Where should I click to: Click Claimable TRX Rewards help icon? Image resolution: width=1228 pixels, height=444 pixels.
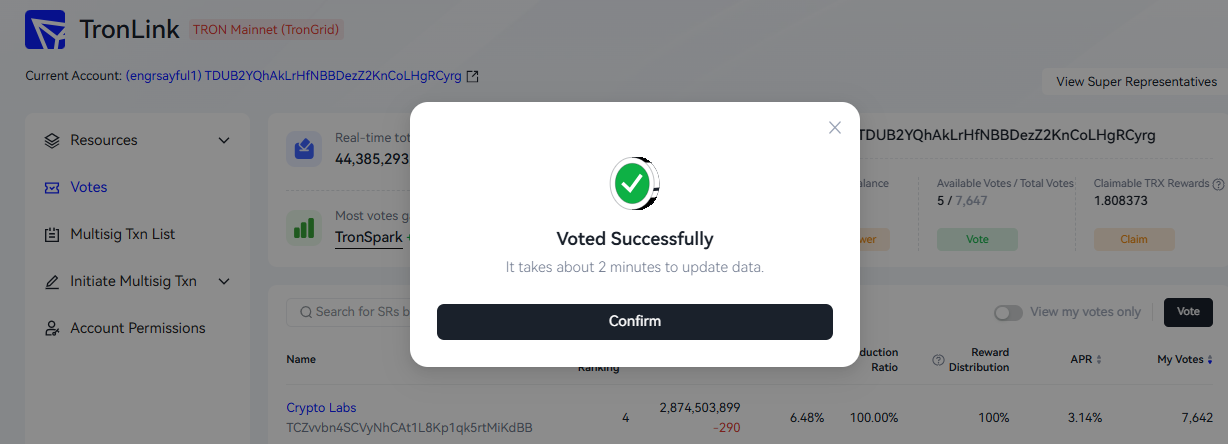(x=1218, y=184)
